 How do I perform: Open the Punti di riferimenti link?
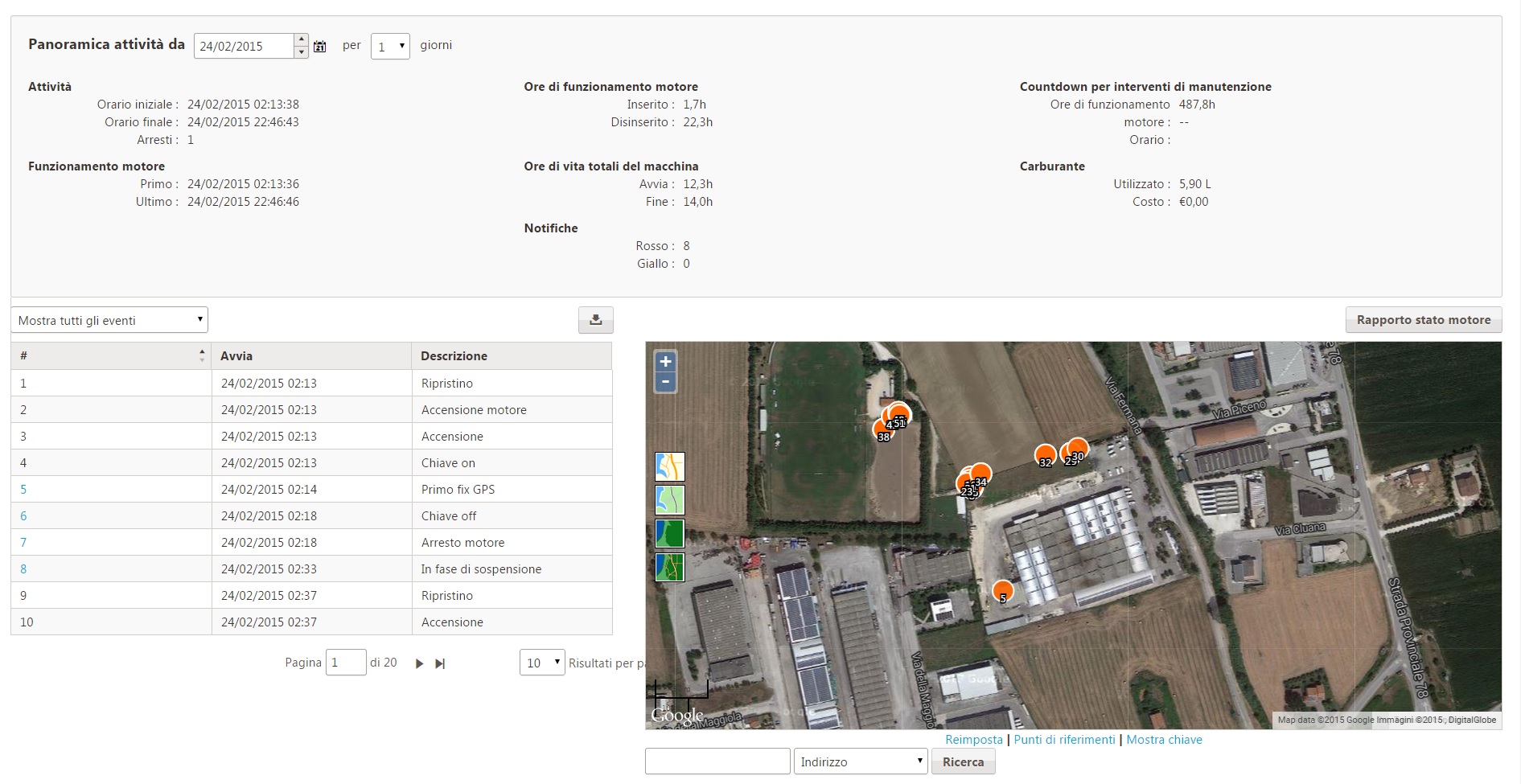1064,740
